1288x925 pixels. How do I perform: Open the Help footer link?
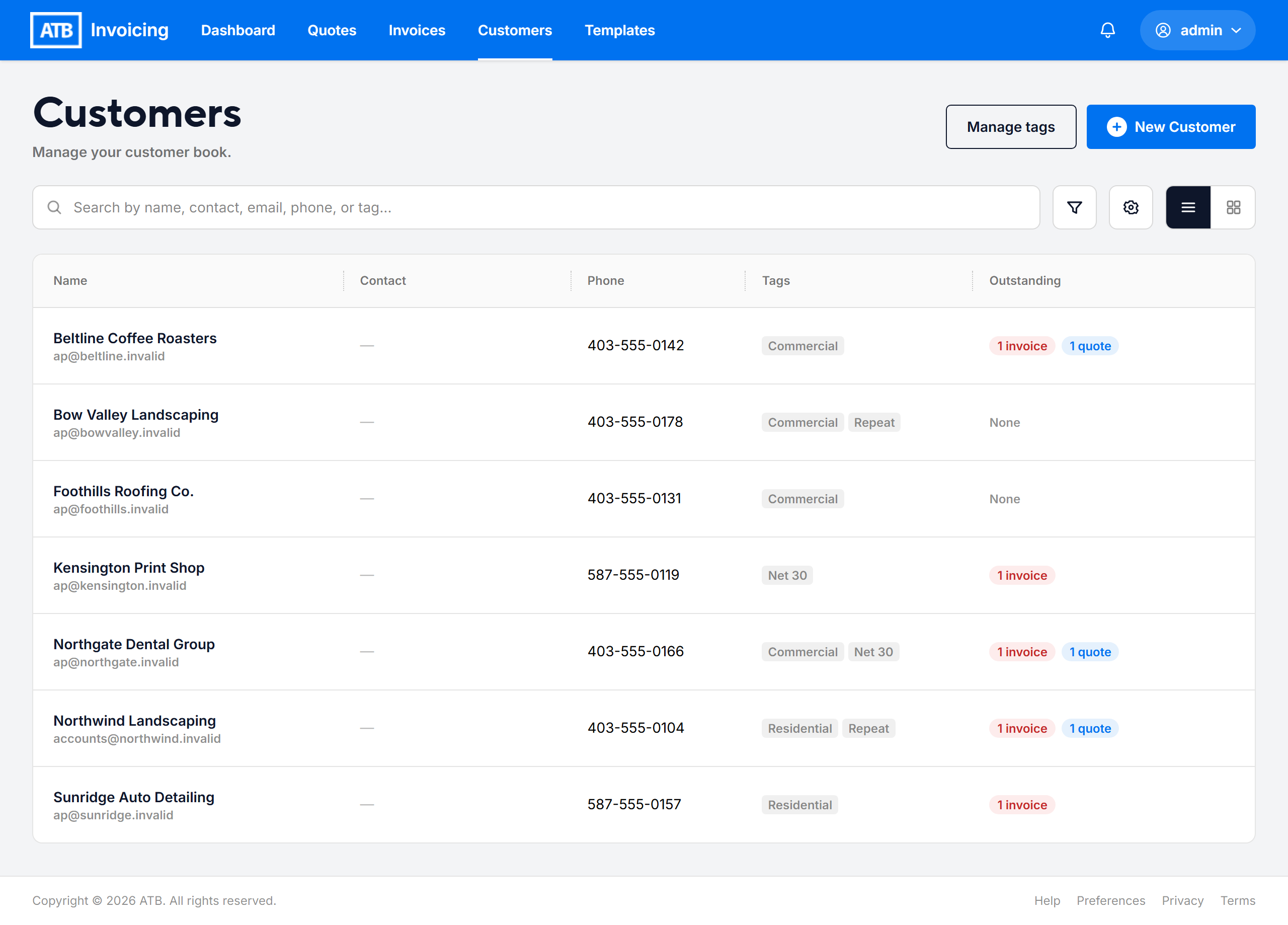coord(1046,900)
